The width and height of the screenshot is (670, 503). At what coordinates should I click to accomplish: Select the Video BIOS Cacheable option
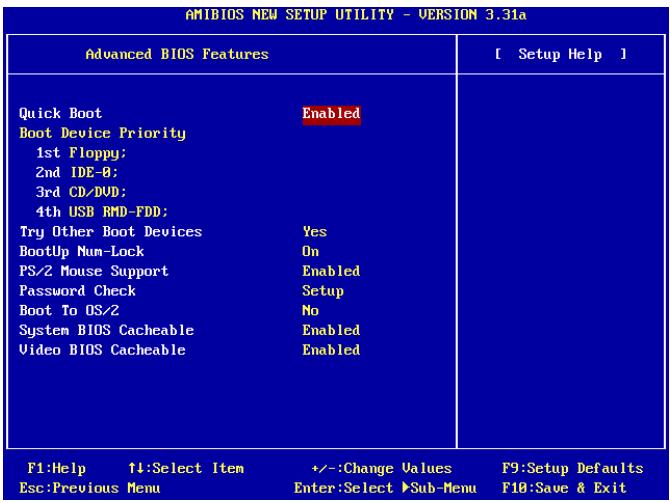point(103,350)
